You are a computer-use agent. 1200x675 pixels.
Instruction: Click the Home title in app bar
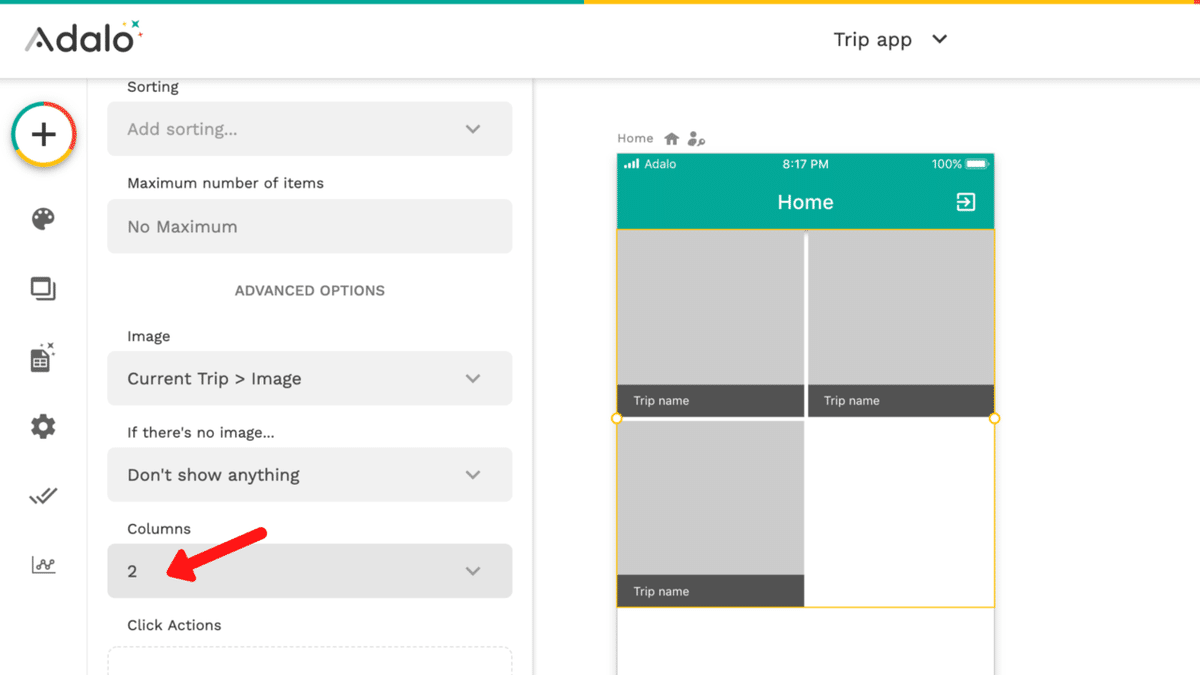[x=805, y=202]
